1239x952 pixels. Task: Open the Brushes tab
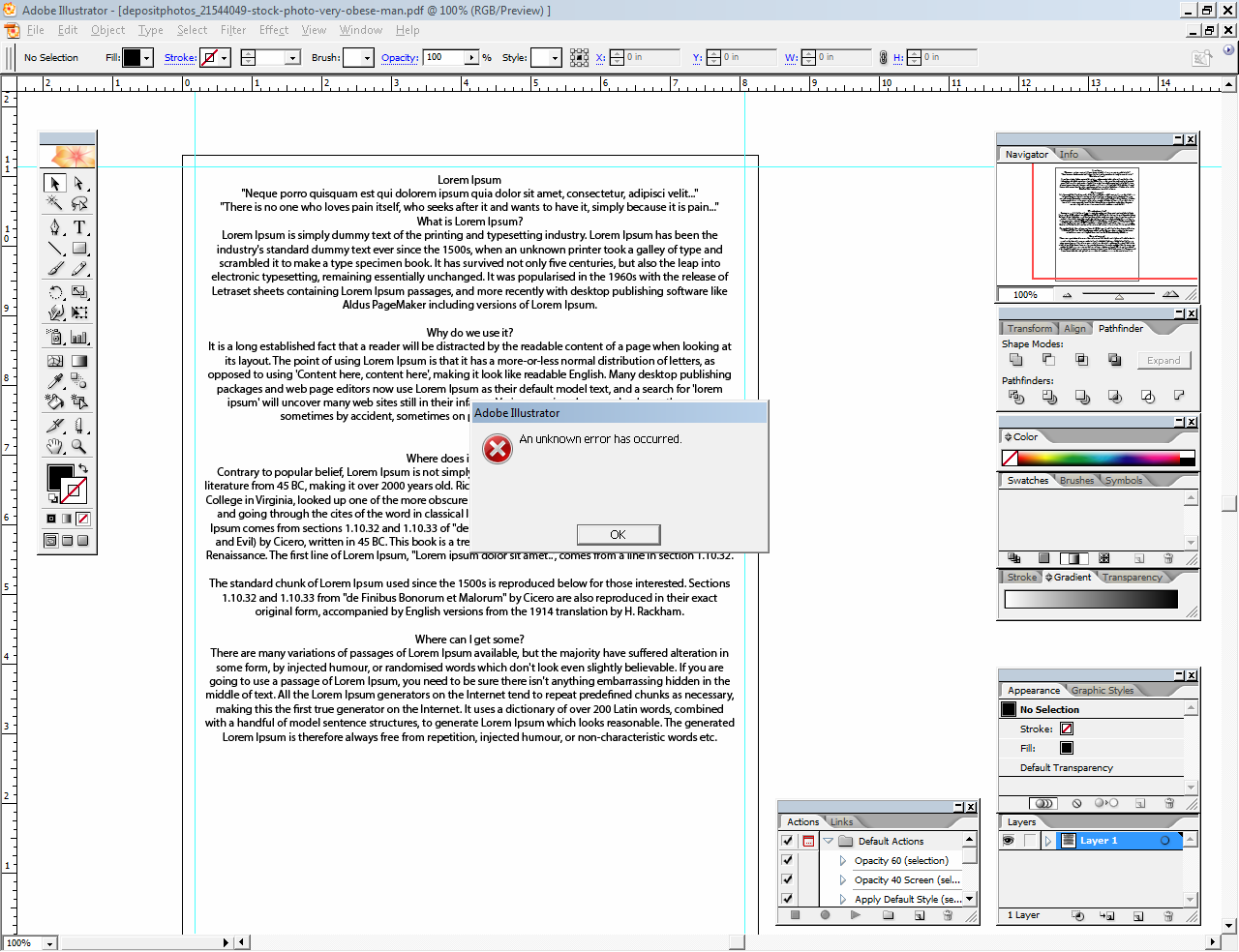point(1076,480)
